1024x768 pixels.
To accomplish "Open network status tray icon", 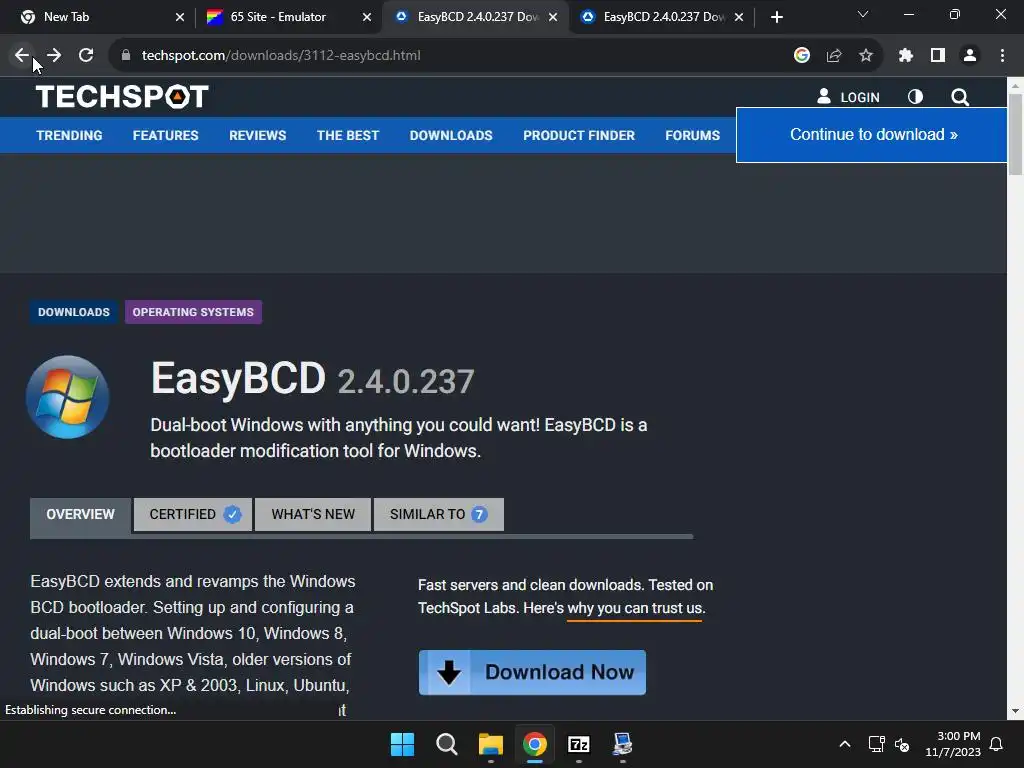I will 876,744.
